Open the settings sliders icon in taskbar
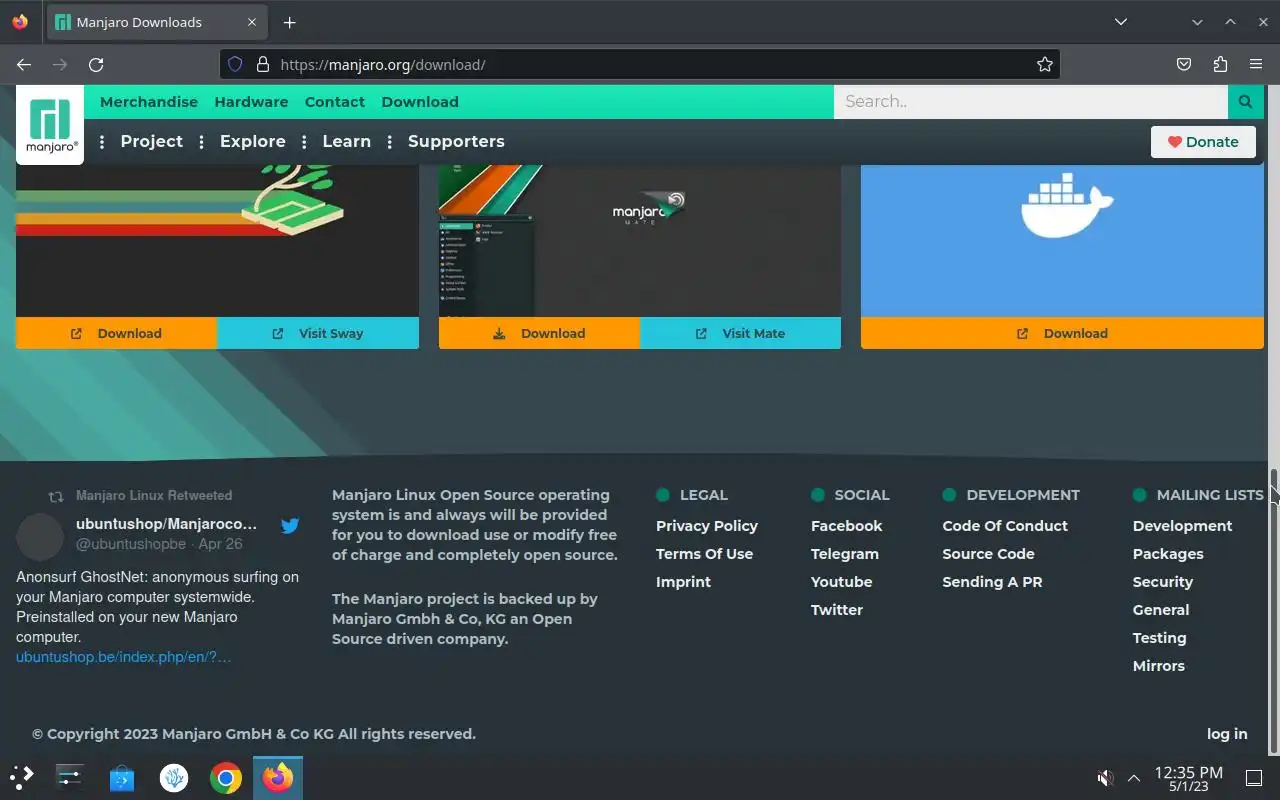 point(69,777)
